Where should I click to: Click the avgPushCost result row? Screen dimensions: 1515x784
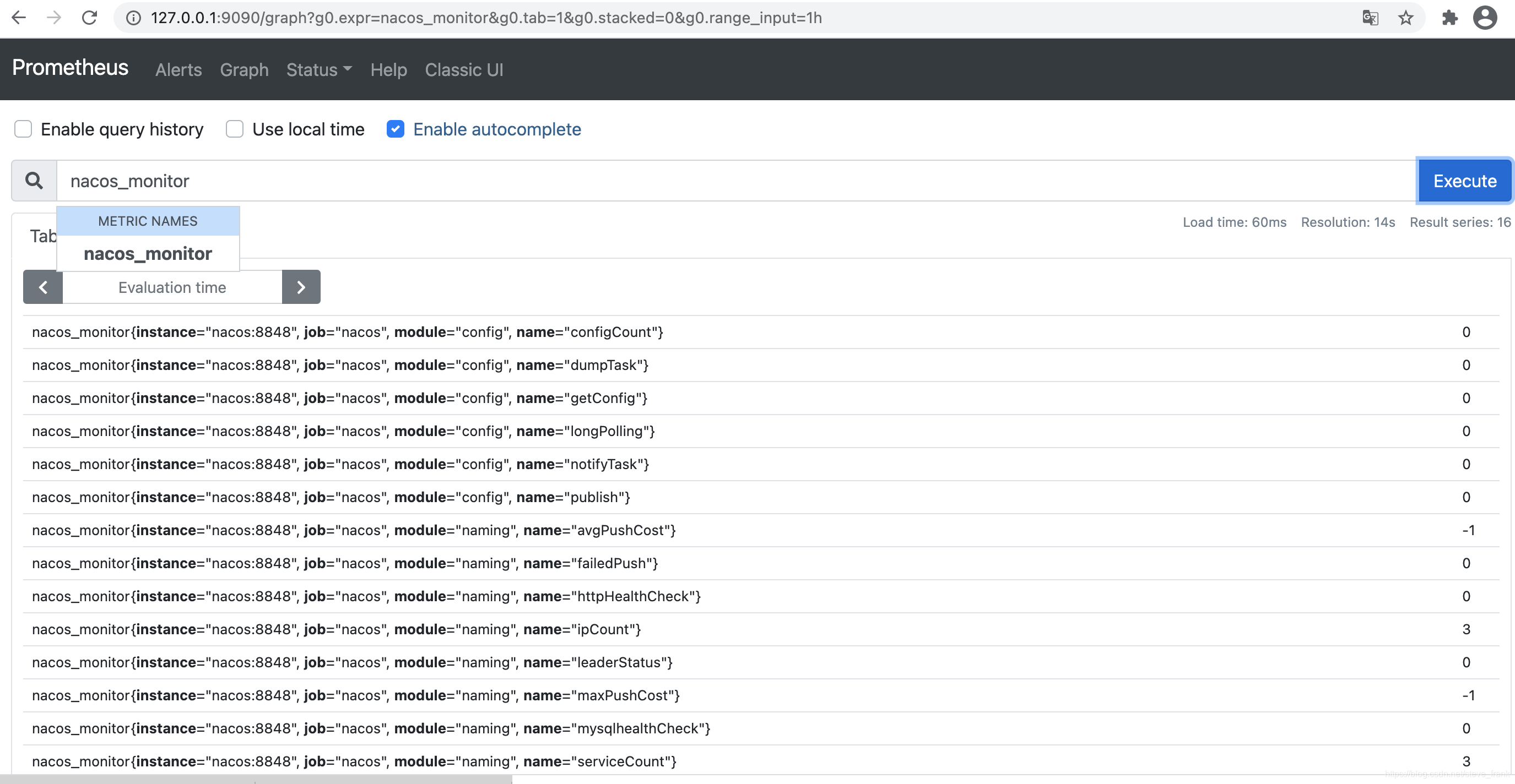coord(761,530)
